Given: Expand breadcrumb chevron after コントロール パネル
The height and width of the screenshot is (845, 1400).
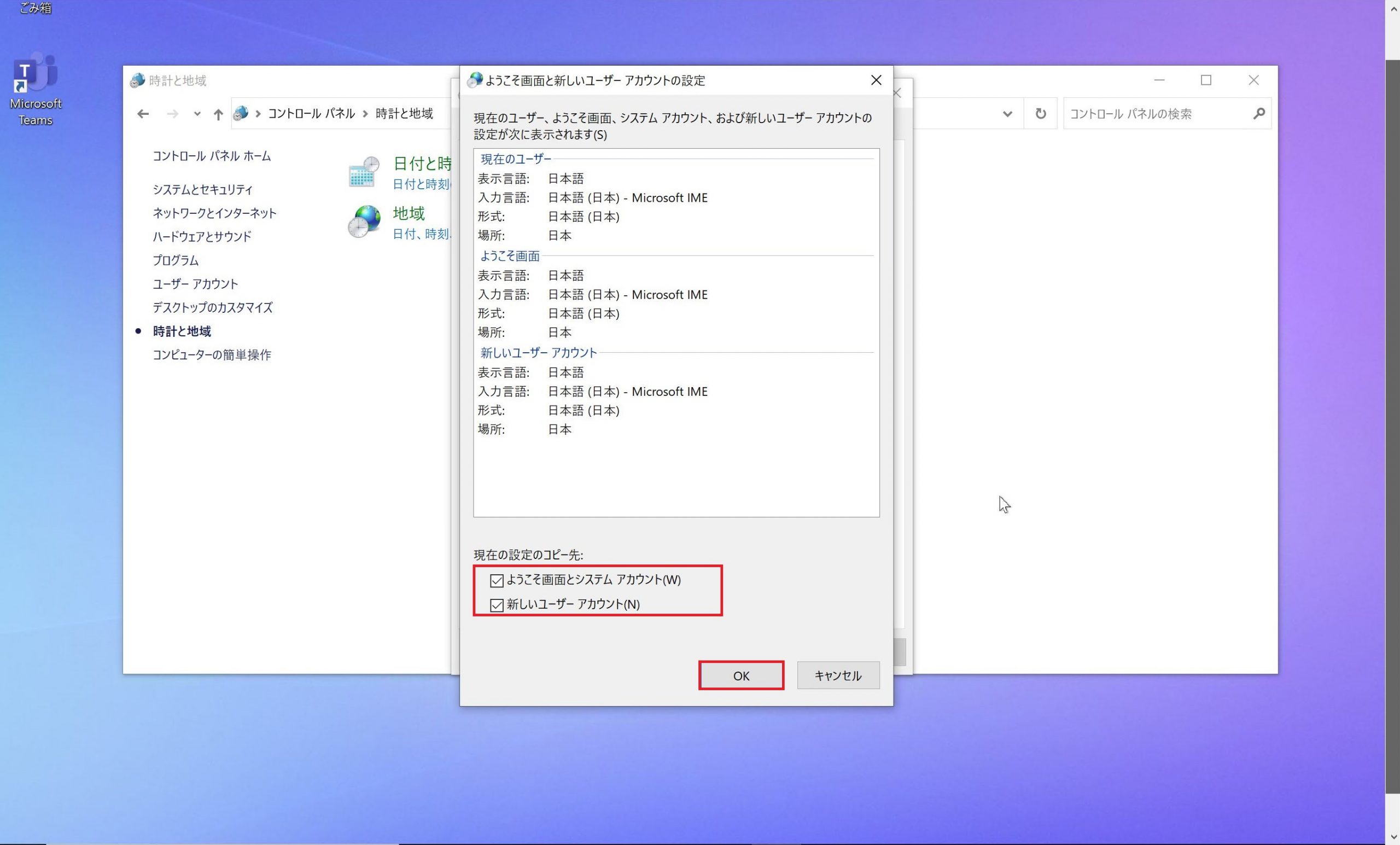Looking at the screenshot, I should coord(365,114).
